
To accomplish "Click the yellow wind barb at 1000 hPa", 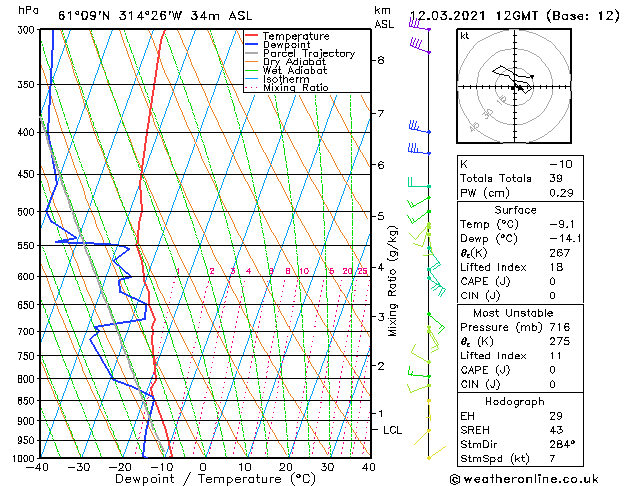I will coord(437,452).
